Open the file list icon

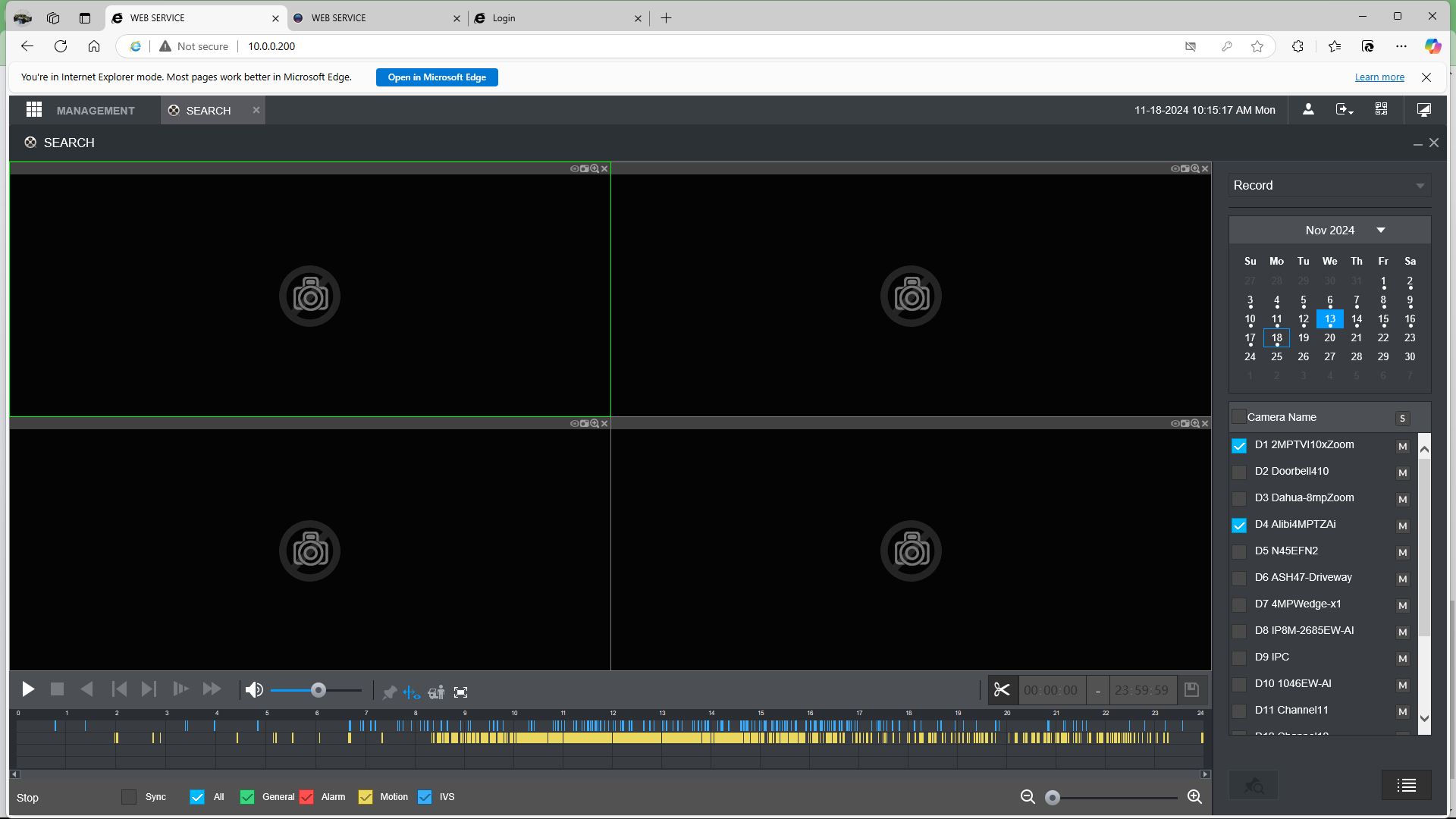coord(1406,786)
